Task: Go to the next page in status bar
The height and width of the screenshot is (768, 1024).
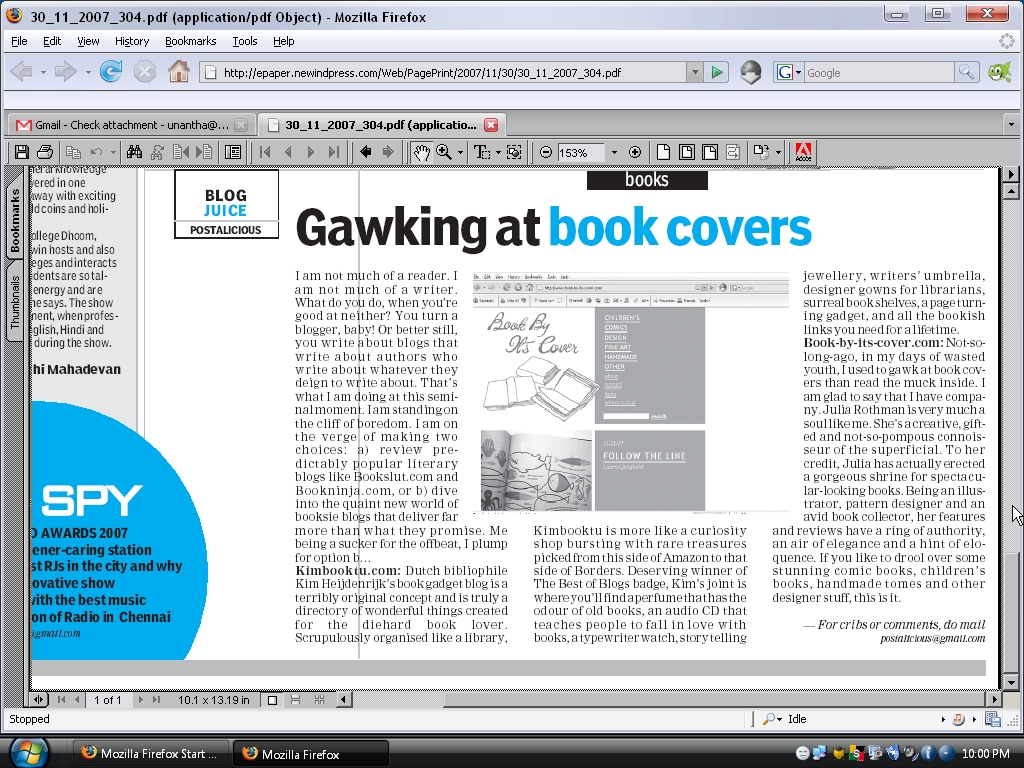Action: 140,700
